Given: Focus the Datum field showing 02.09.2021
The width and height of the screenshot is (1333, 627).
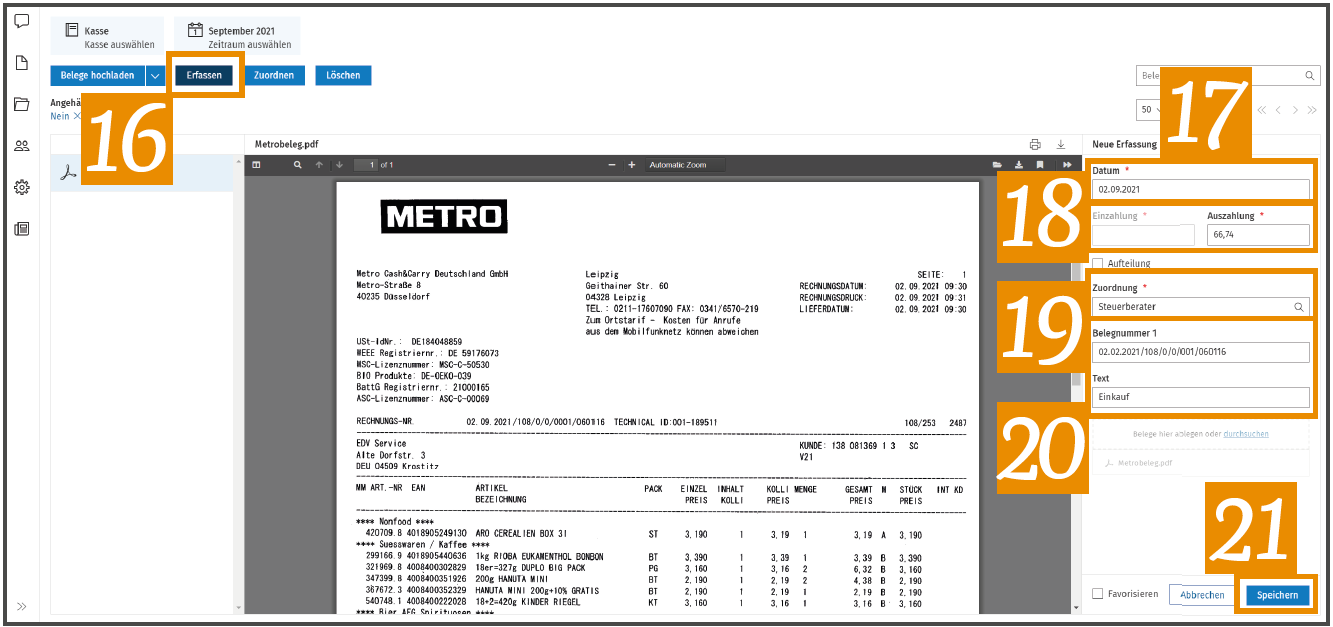Looking at the screenshot, I should 1200,188.
